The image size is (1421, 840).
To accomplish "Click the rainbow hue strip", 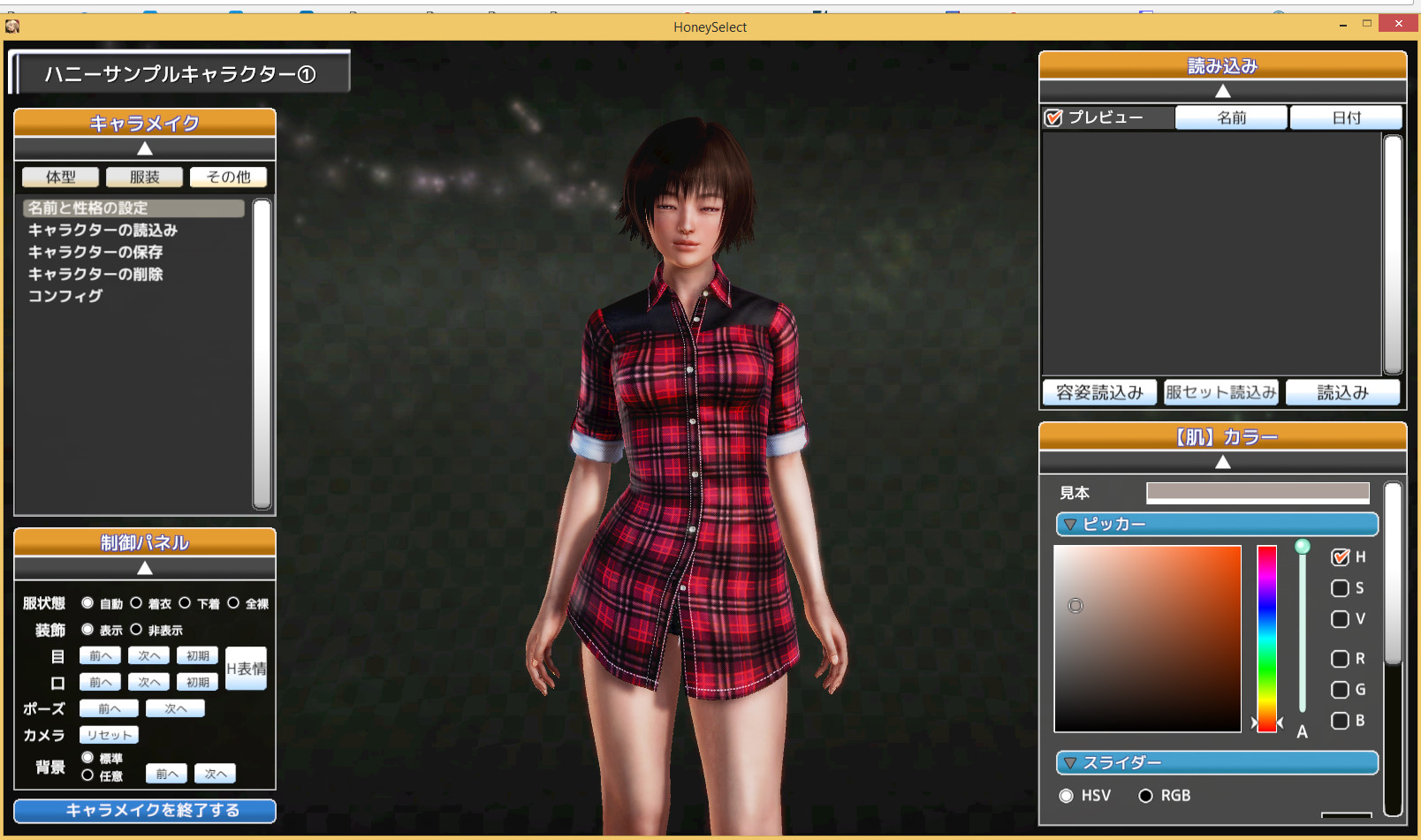I will [1267, 639].
